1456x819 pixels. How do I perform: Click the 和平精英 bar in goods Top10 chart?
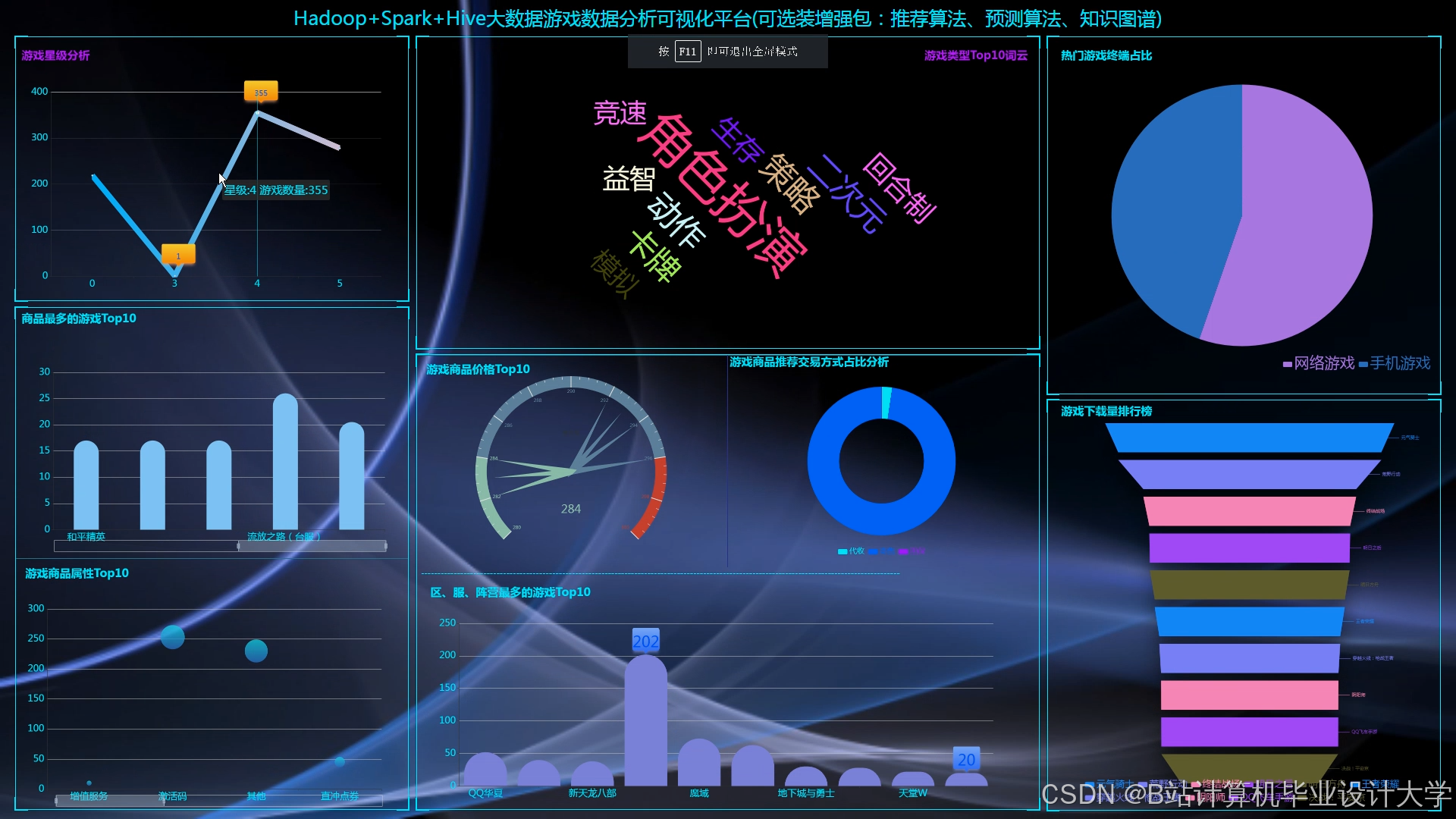pos(86,485)
